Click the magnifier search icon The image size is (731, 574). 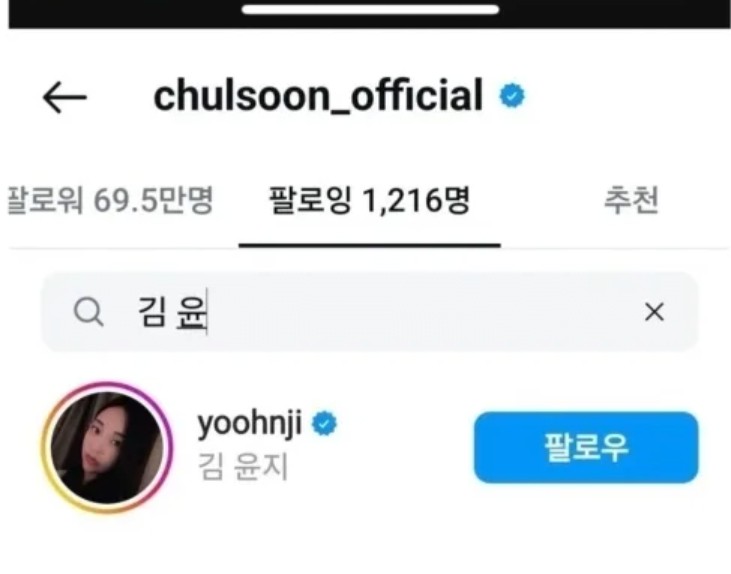[x=89, y=311]
